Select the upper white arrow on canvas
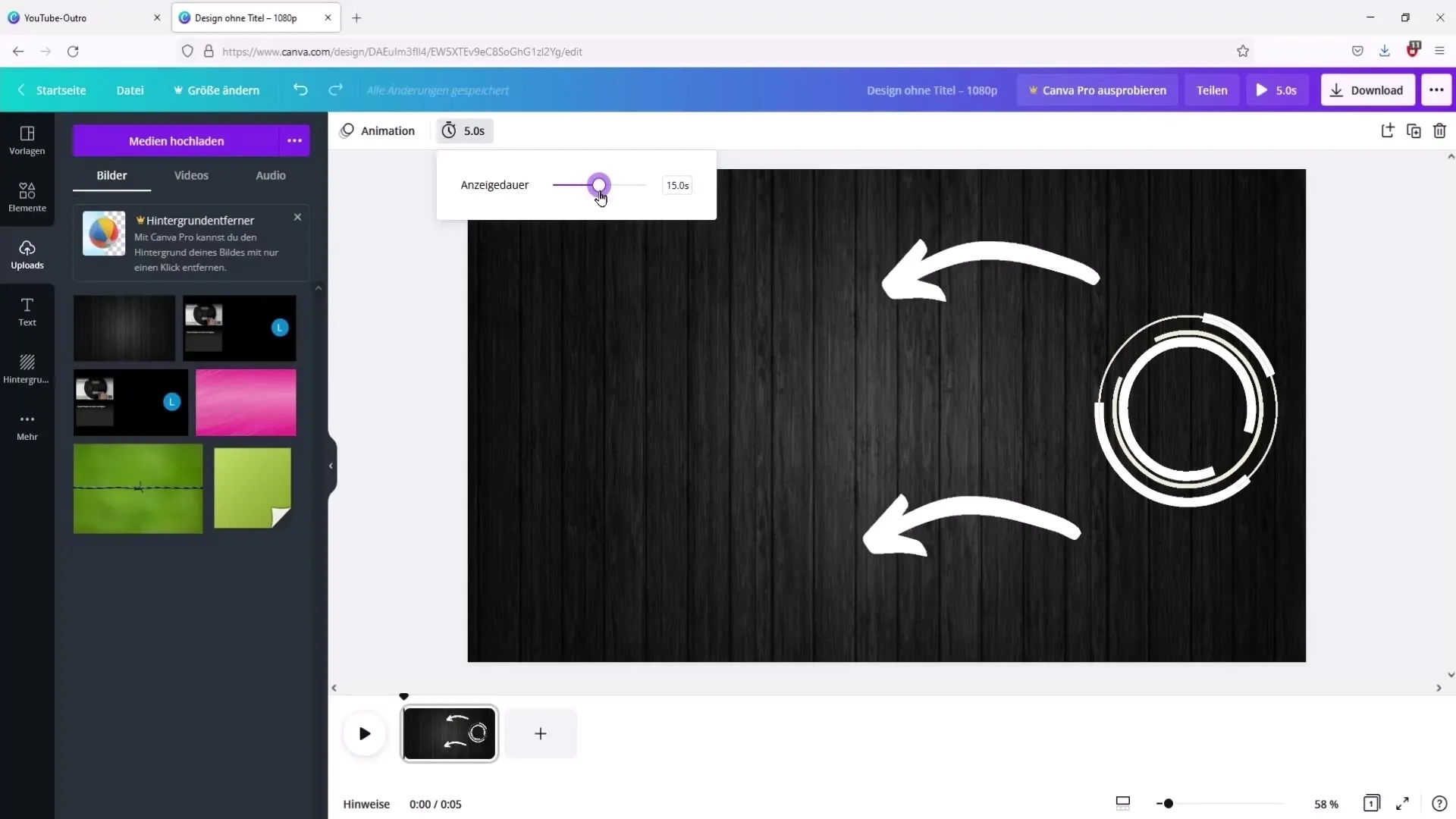The width and height of the screenshot is (1456, 819). [990, 271]
